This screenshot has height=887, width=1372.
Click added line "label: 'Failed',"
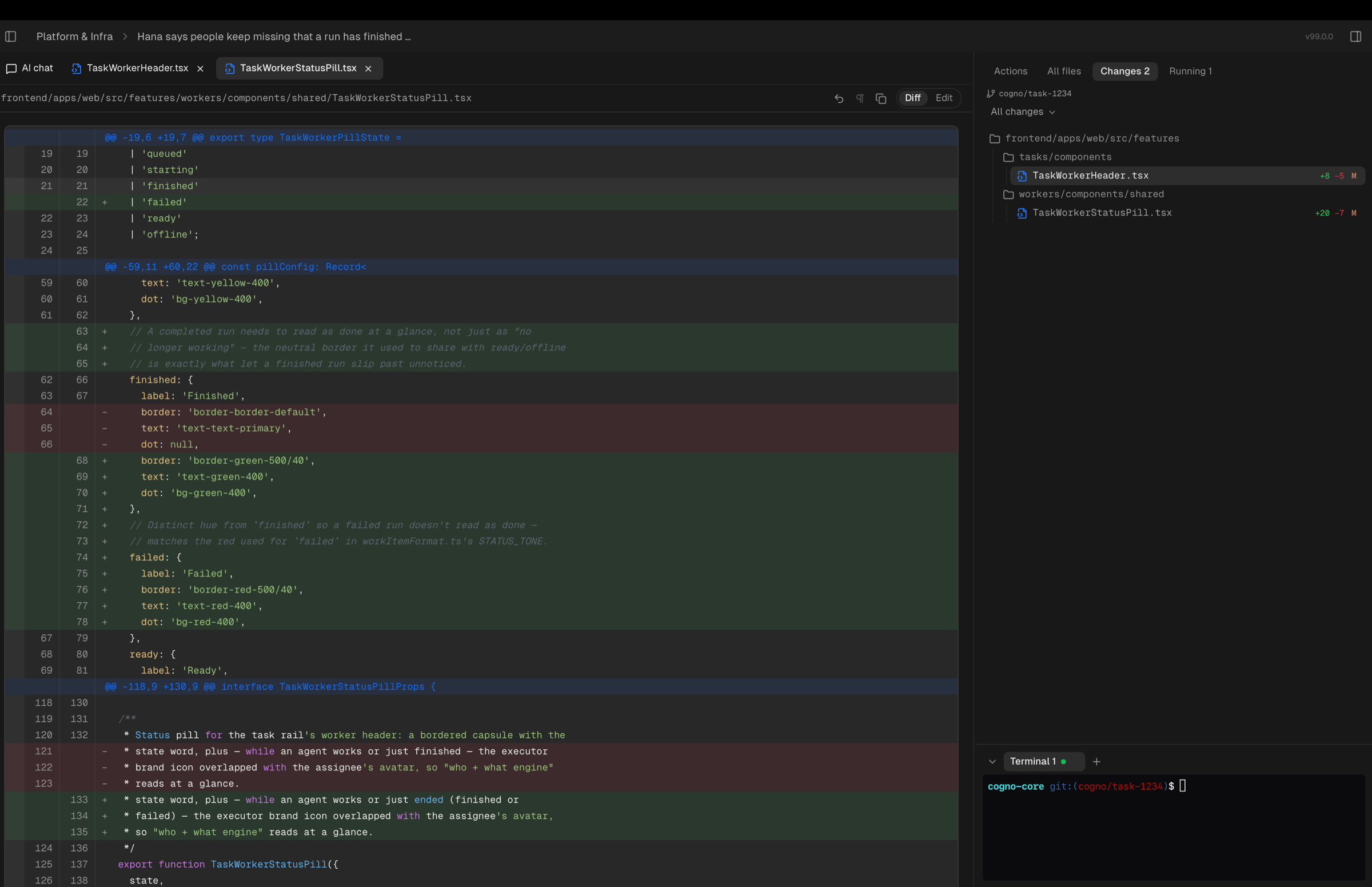[x=481, y=574]
